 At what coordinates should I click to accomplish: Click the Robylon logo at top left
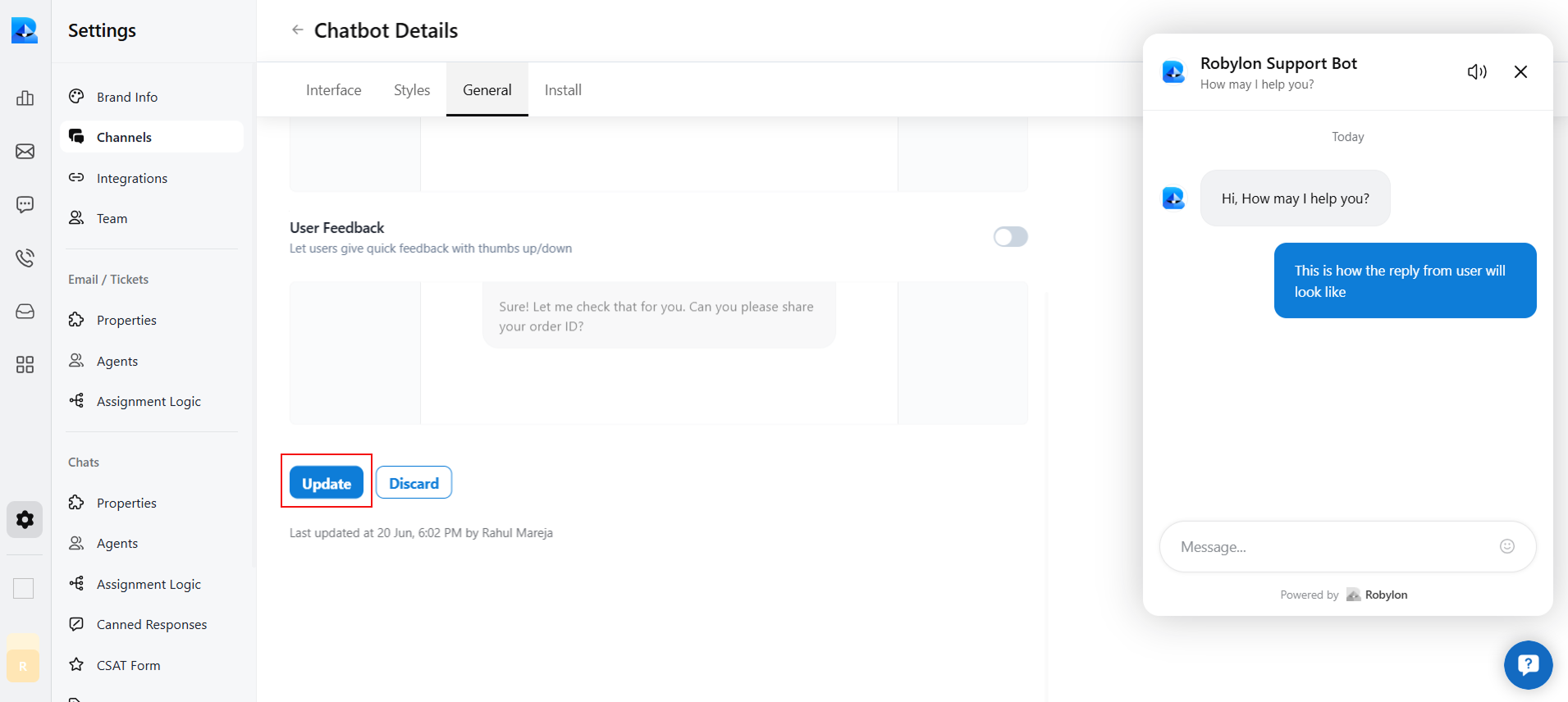tap(24, 30)
